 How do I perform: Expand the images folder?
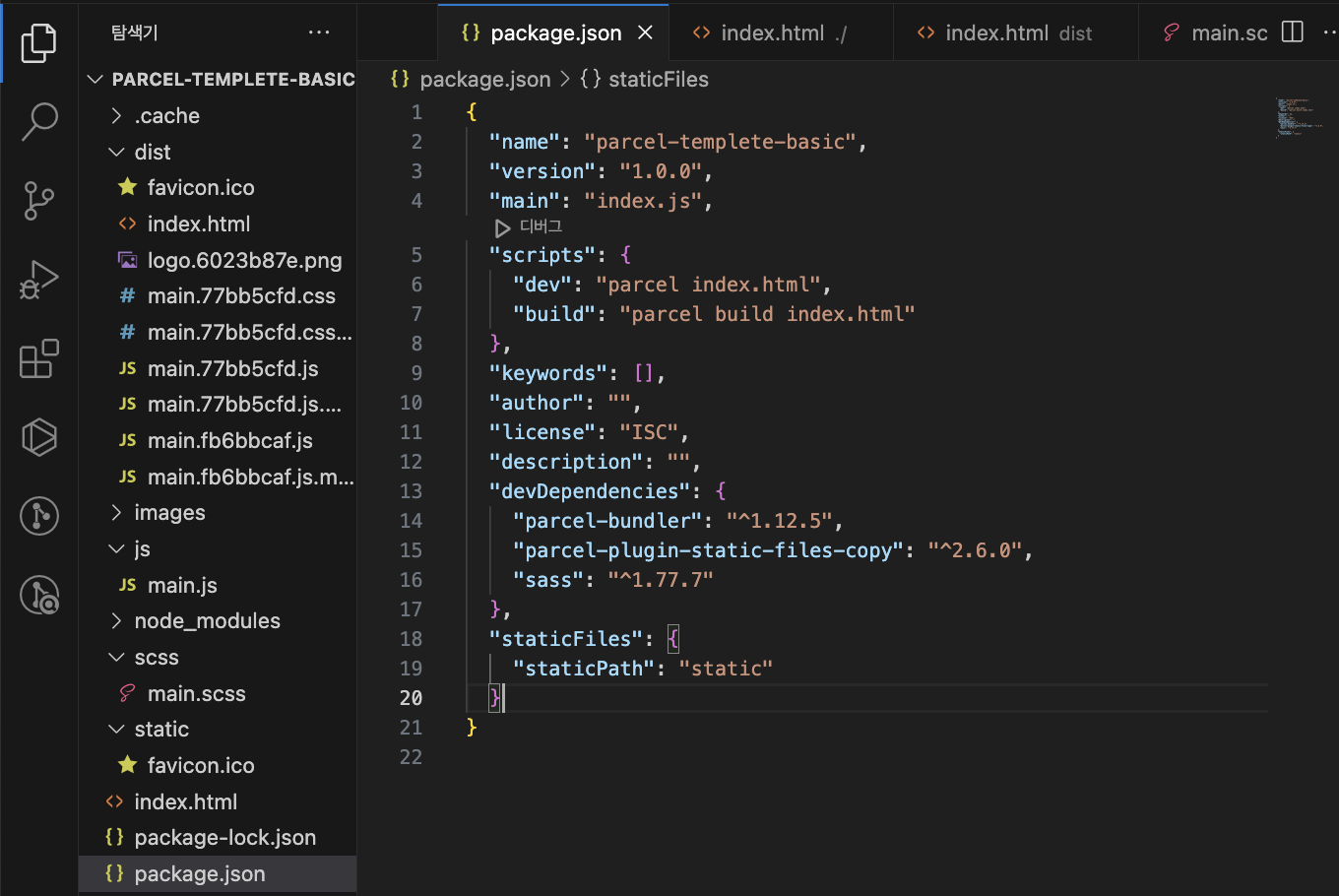click(219, 512)
